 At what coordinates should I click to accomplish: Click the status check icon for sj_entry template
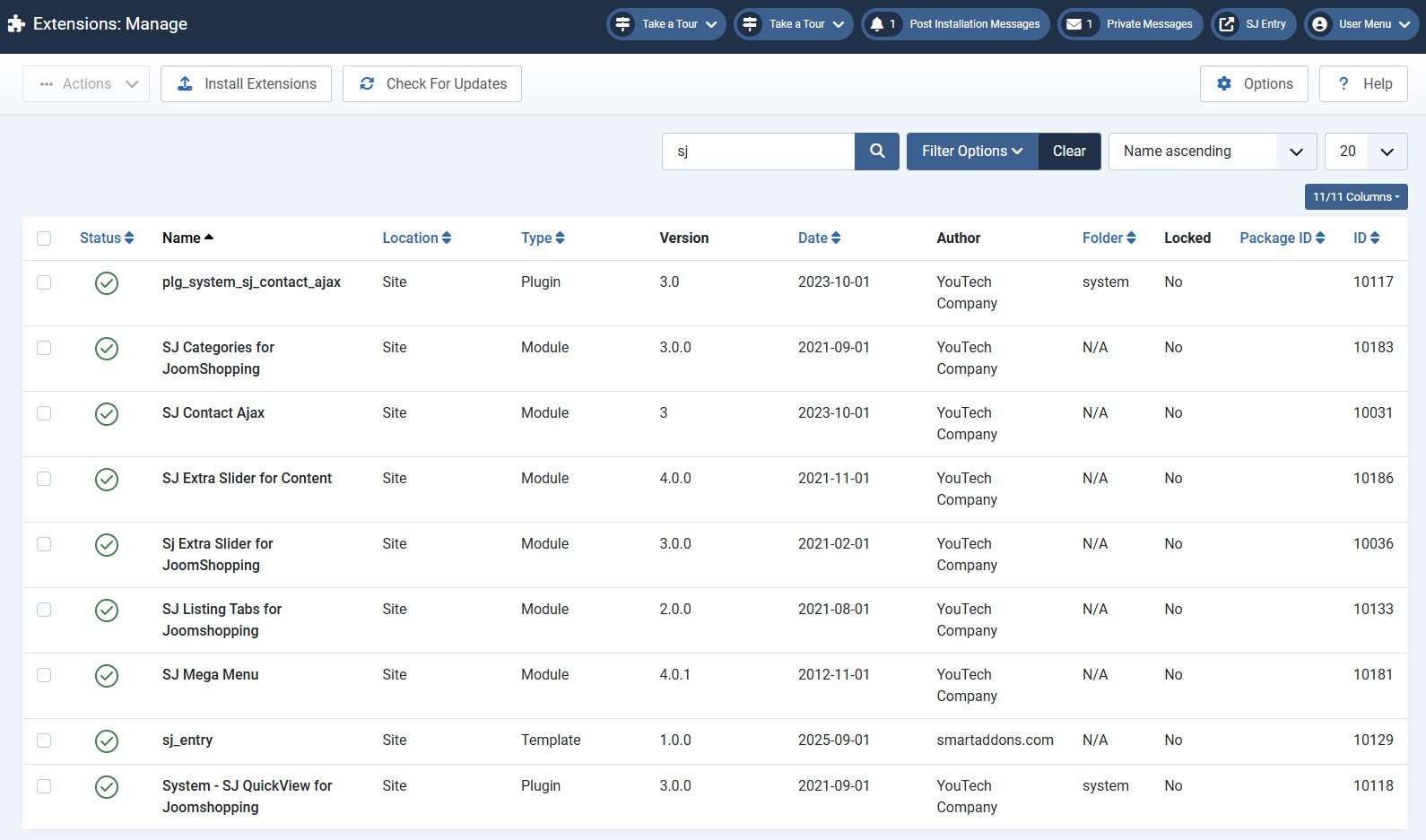point(107,741)
